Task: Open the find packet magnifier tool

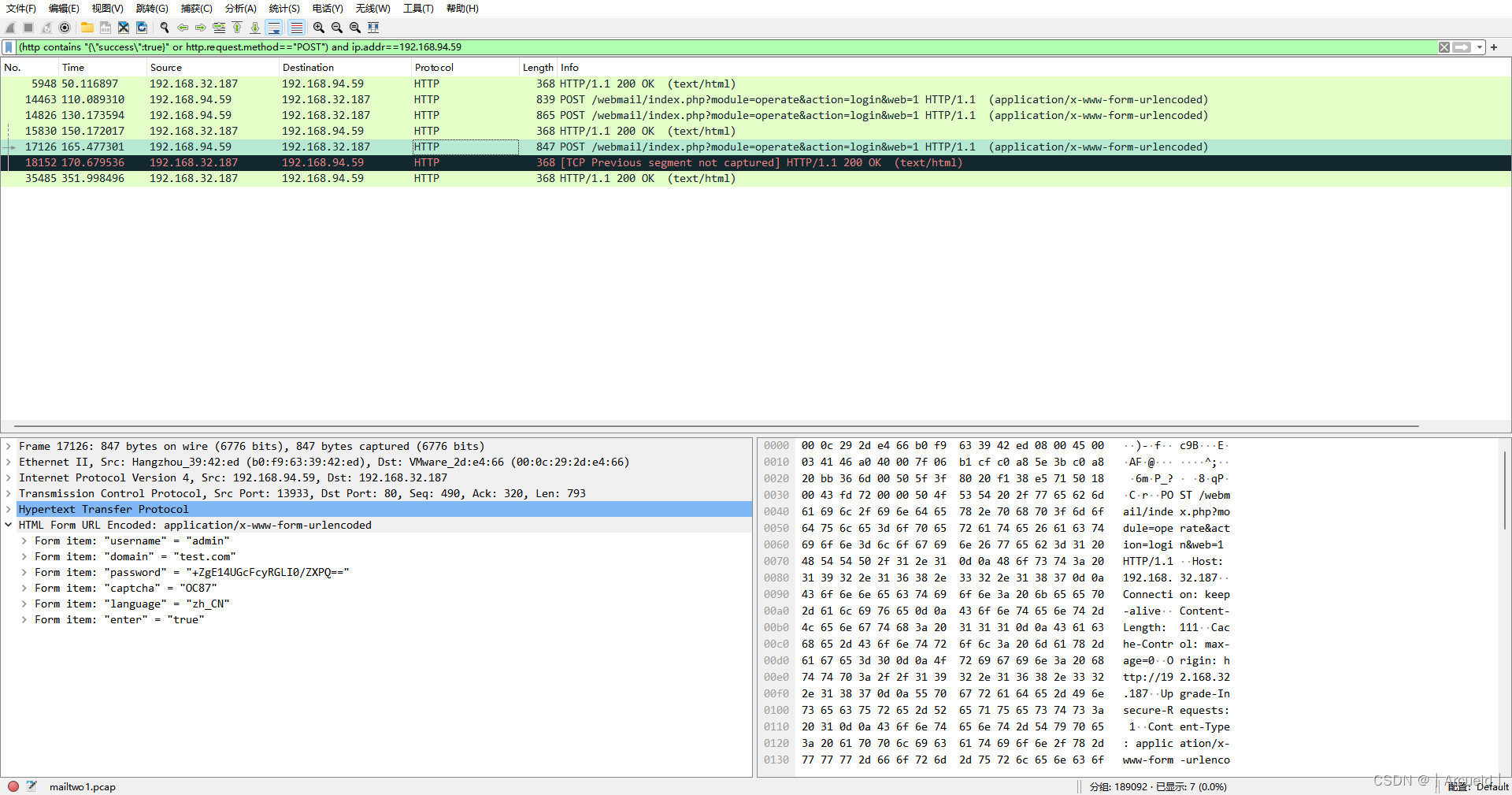Action: (x=165, y=28)
